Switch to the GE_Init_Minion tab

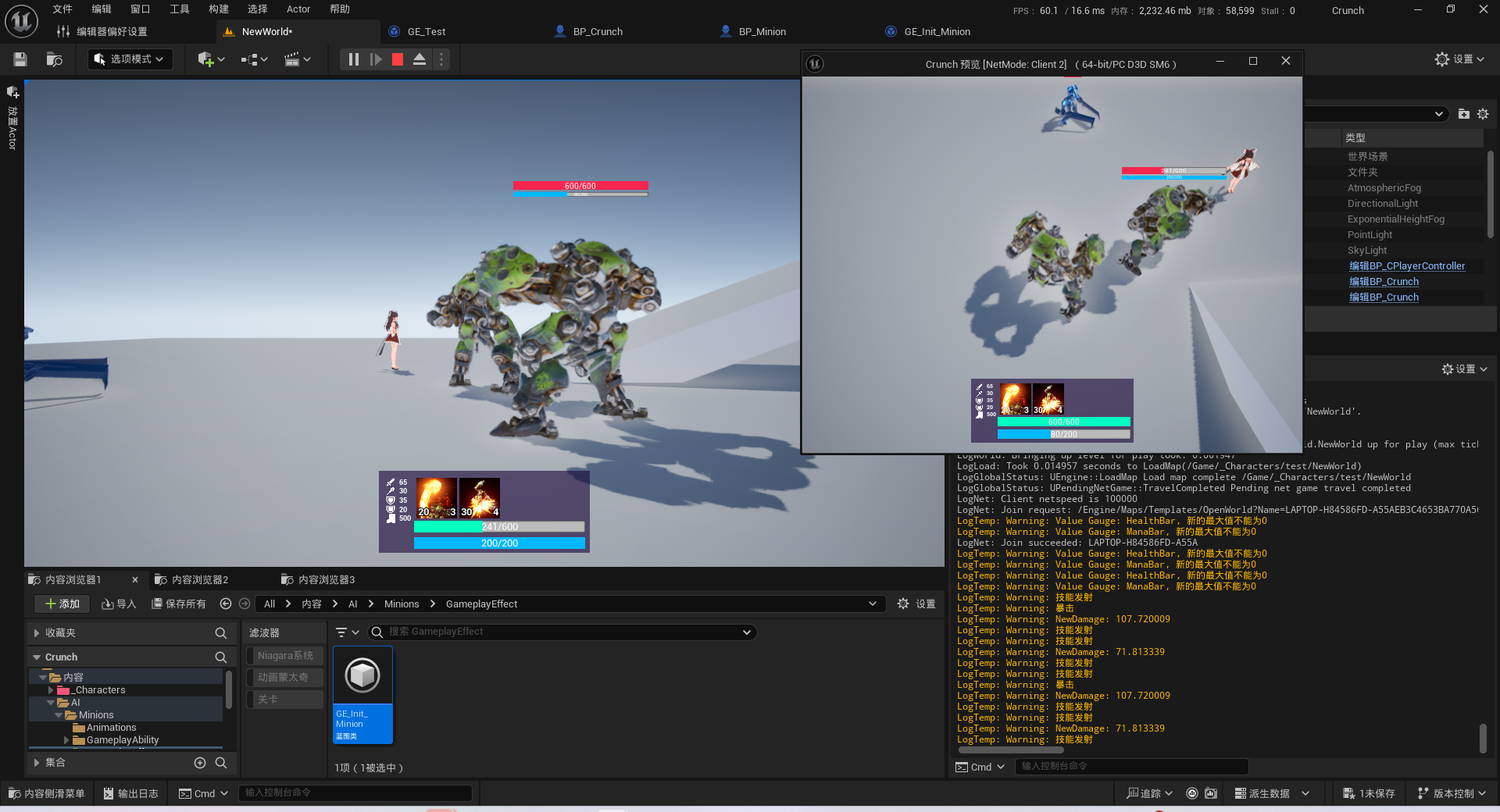[x=937, y=32]
